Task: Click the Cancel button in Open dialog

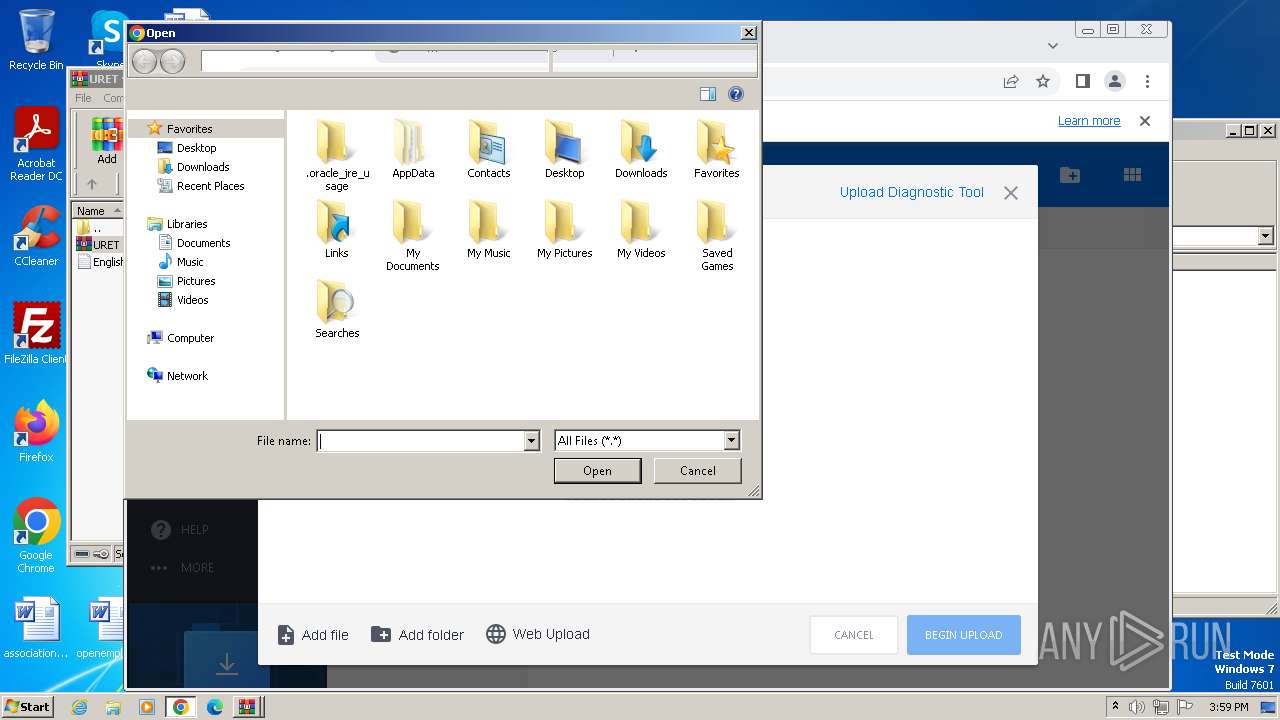Action: click(x=697, y=471)
